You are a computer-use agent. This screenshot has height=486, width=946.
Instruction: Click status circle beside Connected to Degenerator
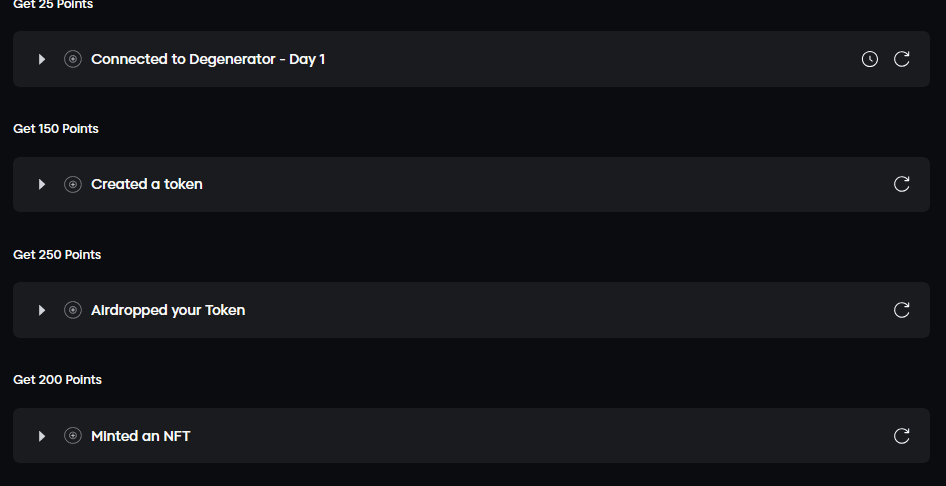pos(73,59)
